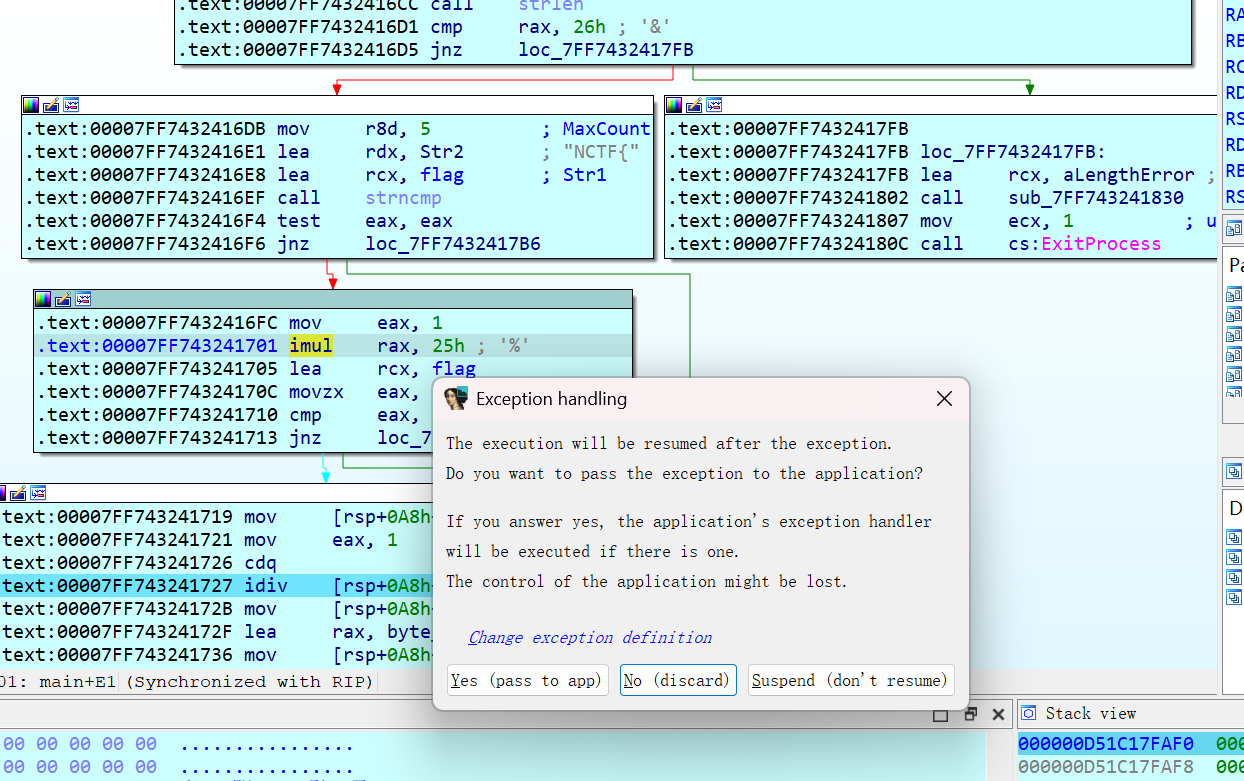Set node color of the idiv block
The image size is (1244, 781).
point(3,492)
